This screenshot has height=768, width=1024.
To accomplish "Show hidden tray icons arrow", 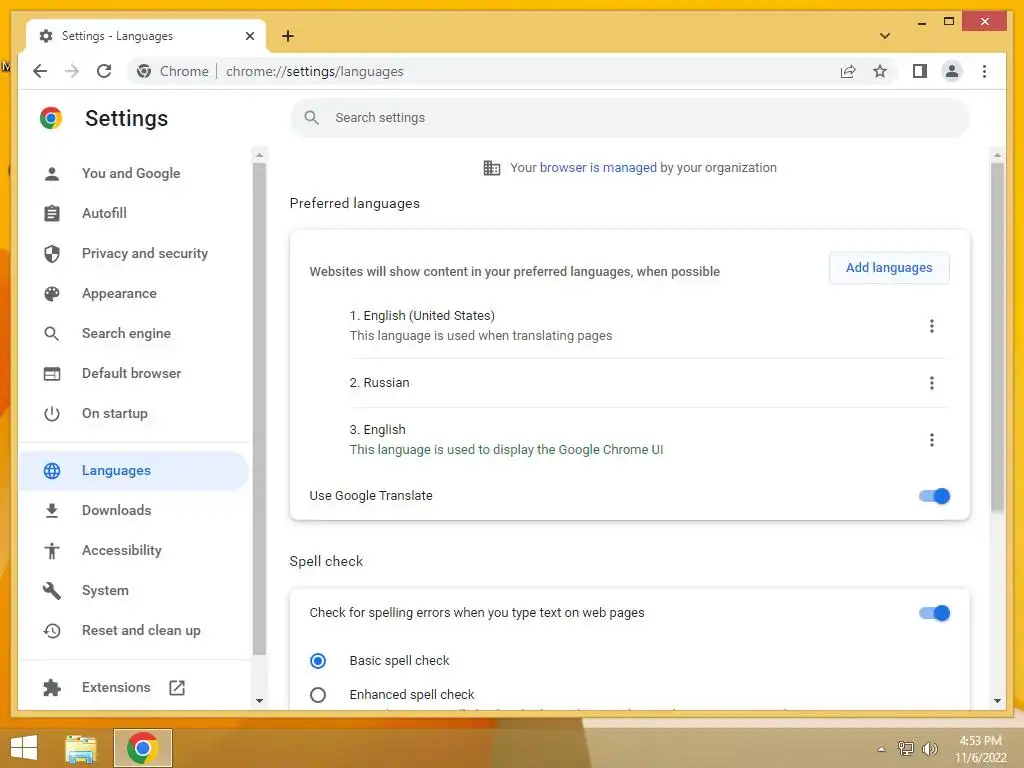I will click(881, 749).
